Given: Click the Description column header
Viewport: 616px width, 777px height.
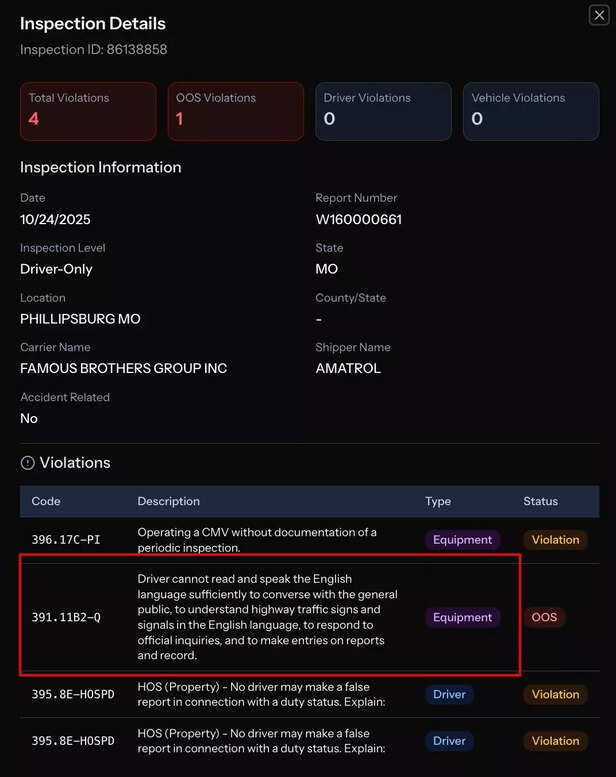Looking at the screenshot, I should (x=168, y=501).
